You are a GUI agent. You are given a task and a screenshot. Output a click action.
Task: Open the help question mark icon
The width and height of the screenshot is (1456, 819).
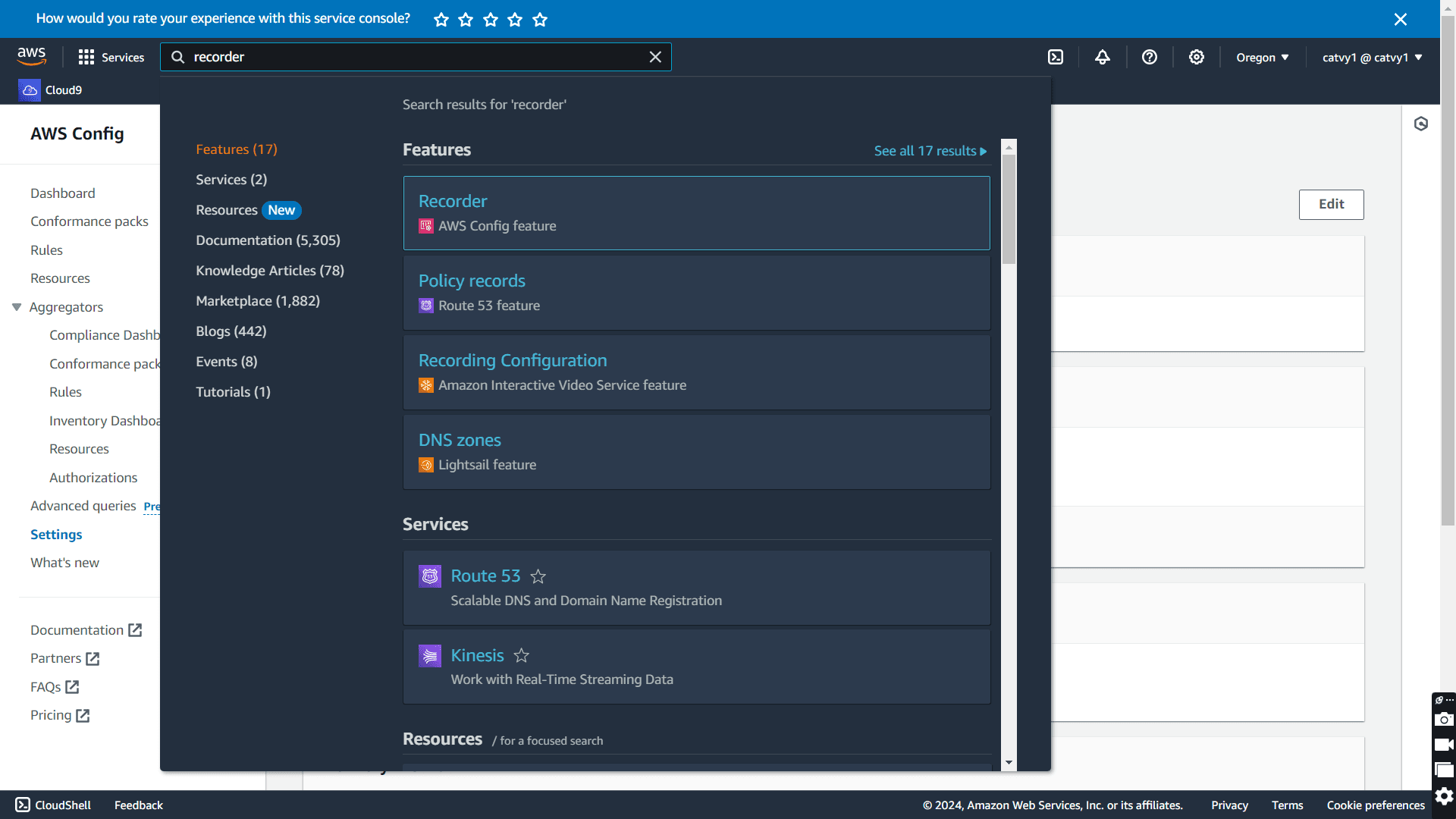[x=1150, y=57]
